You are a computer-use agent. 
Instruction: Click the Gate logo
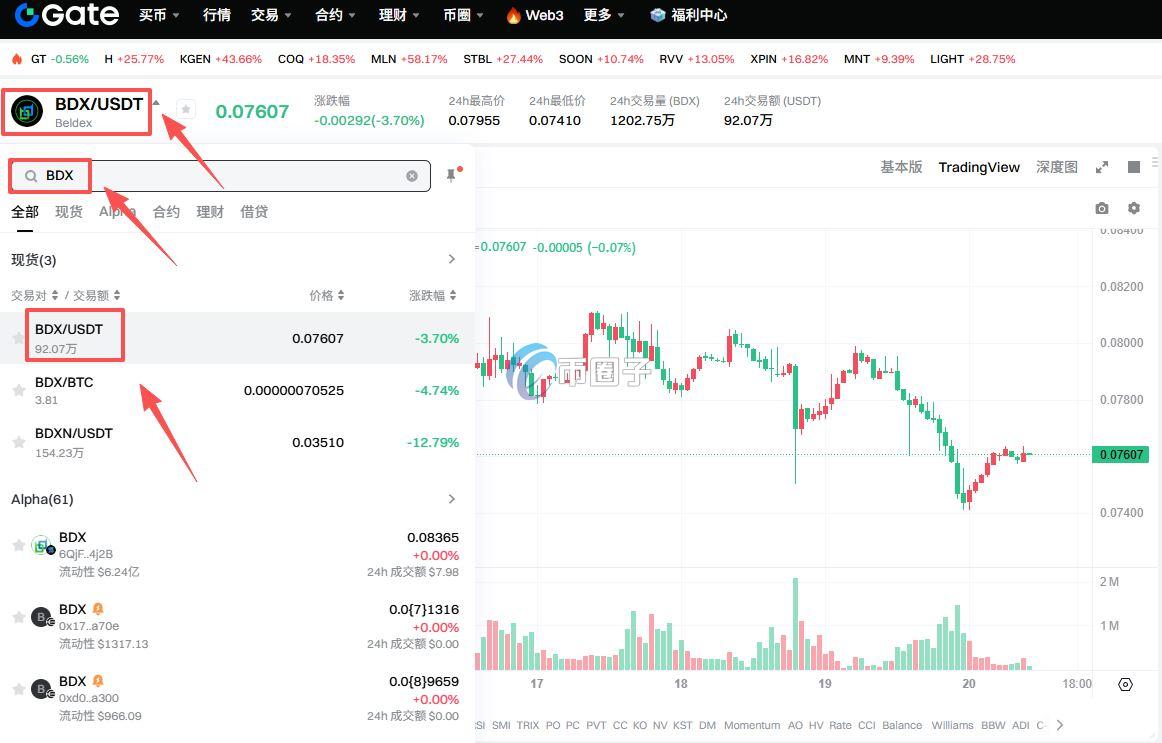click(66, 15)
